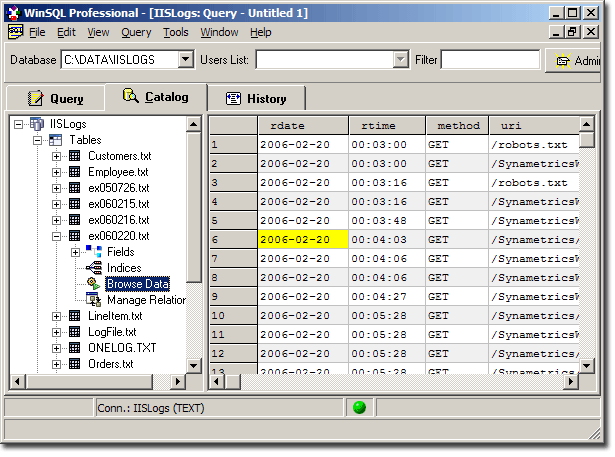Click the uri column header
The width and height of the screenshot is (615, 457).
(534, 126)
